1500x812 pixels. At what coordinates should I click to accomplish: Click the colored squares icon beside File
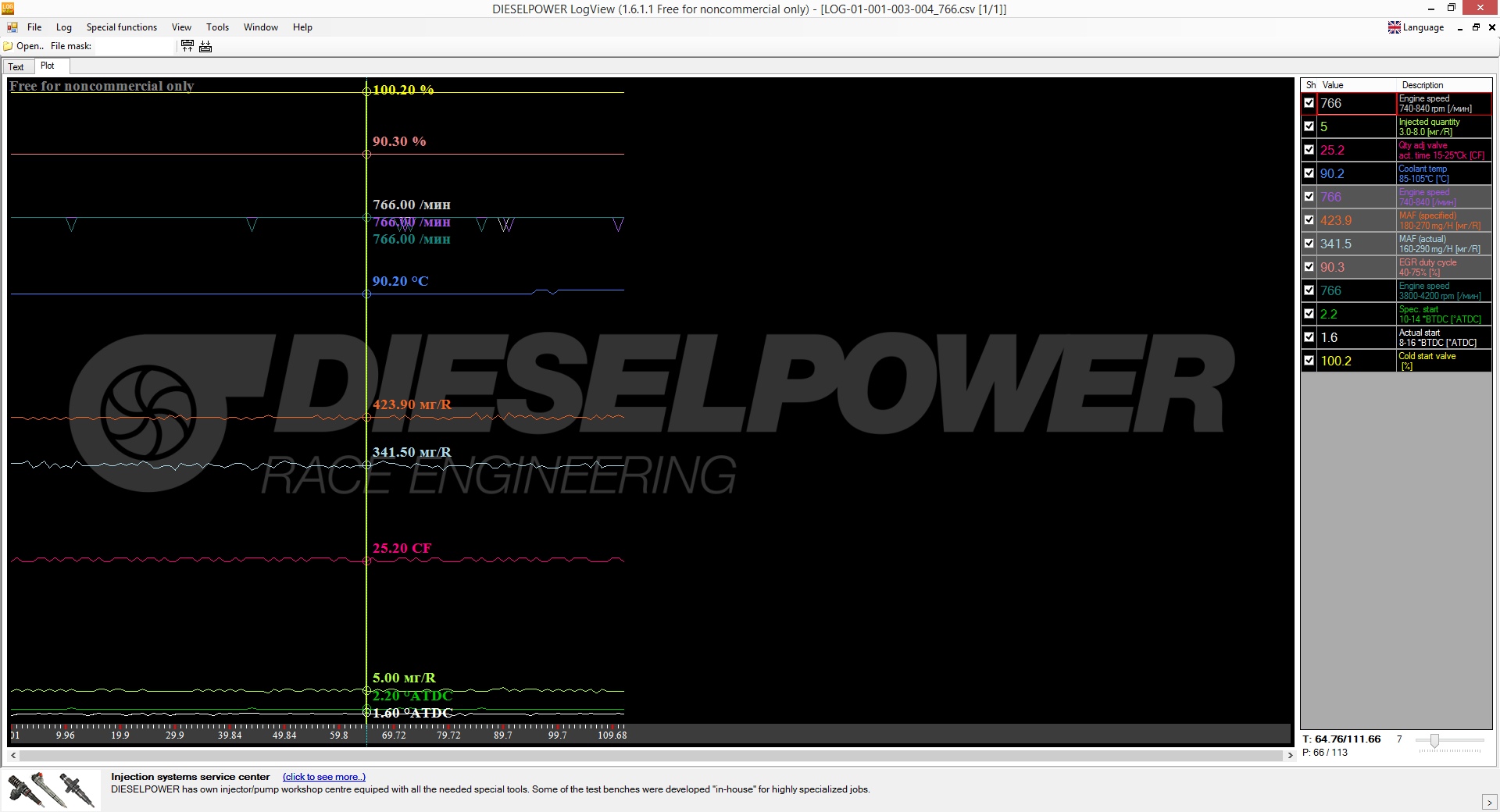pyautogui.click(x=12, y=27)
